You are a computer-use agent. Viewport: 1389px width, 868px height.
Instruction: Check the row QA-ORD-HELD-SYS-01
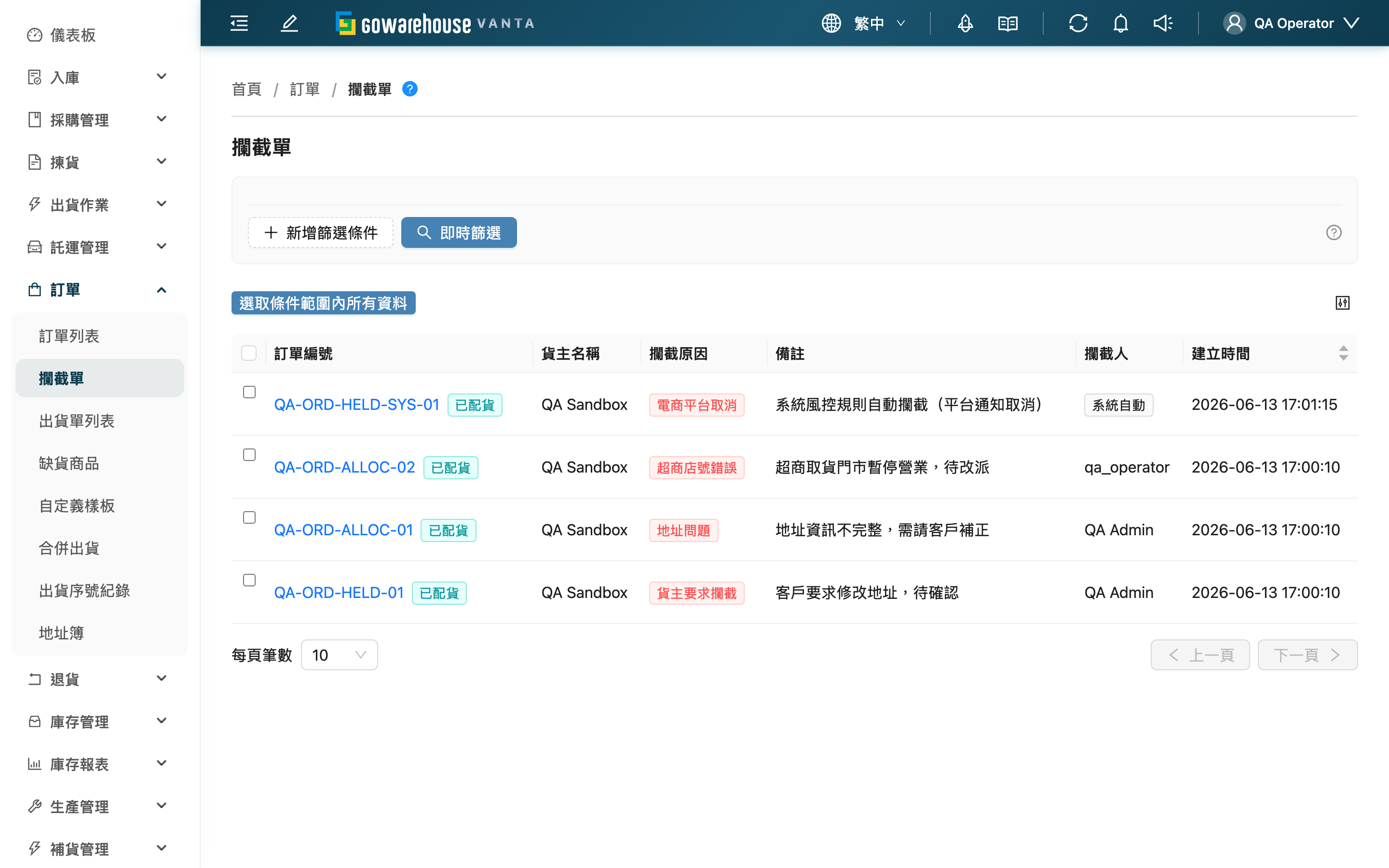(249, 392)
